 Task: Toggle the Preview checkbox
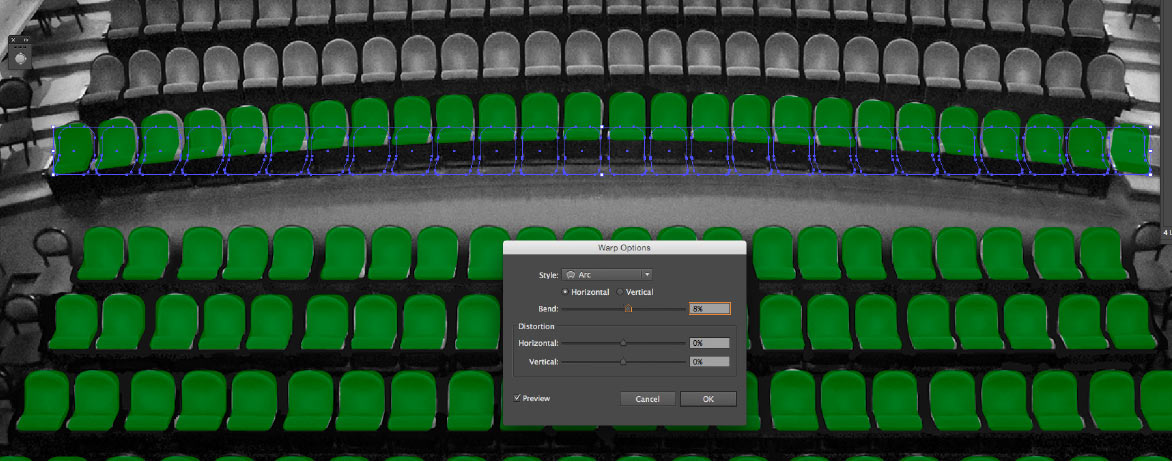click(517, 398)
